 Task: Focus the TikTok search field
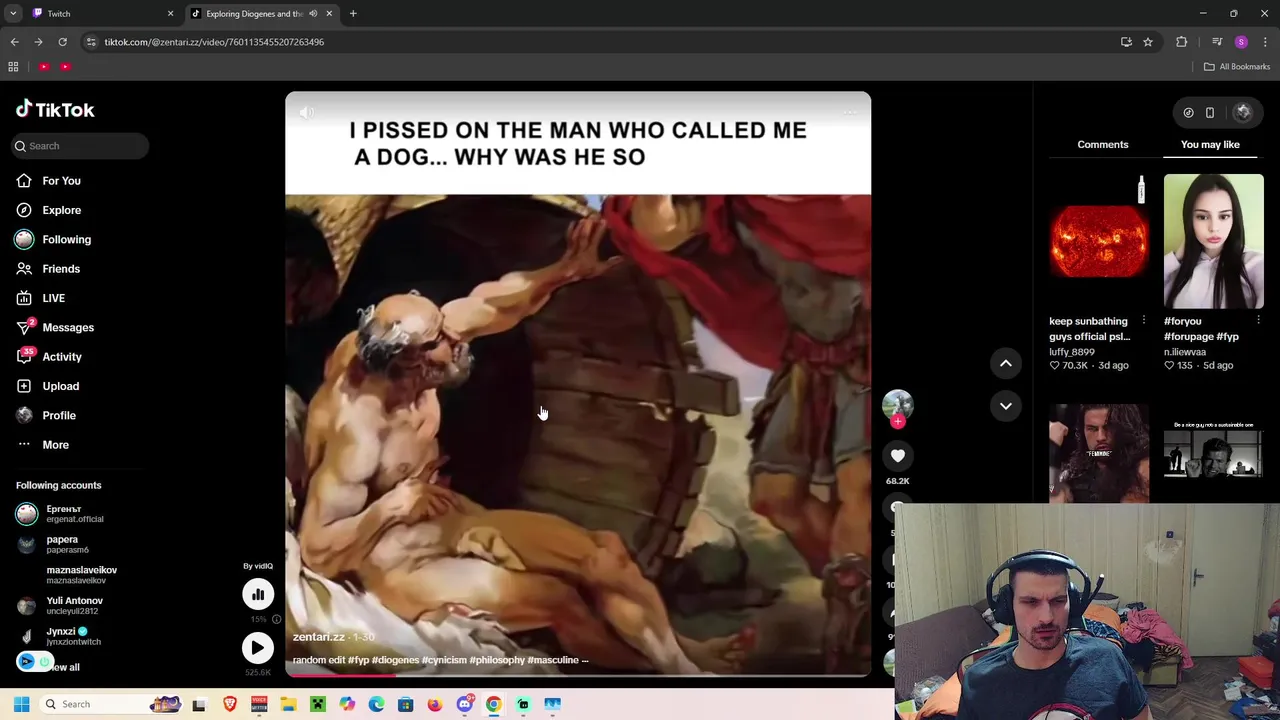point(80,146)
